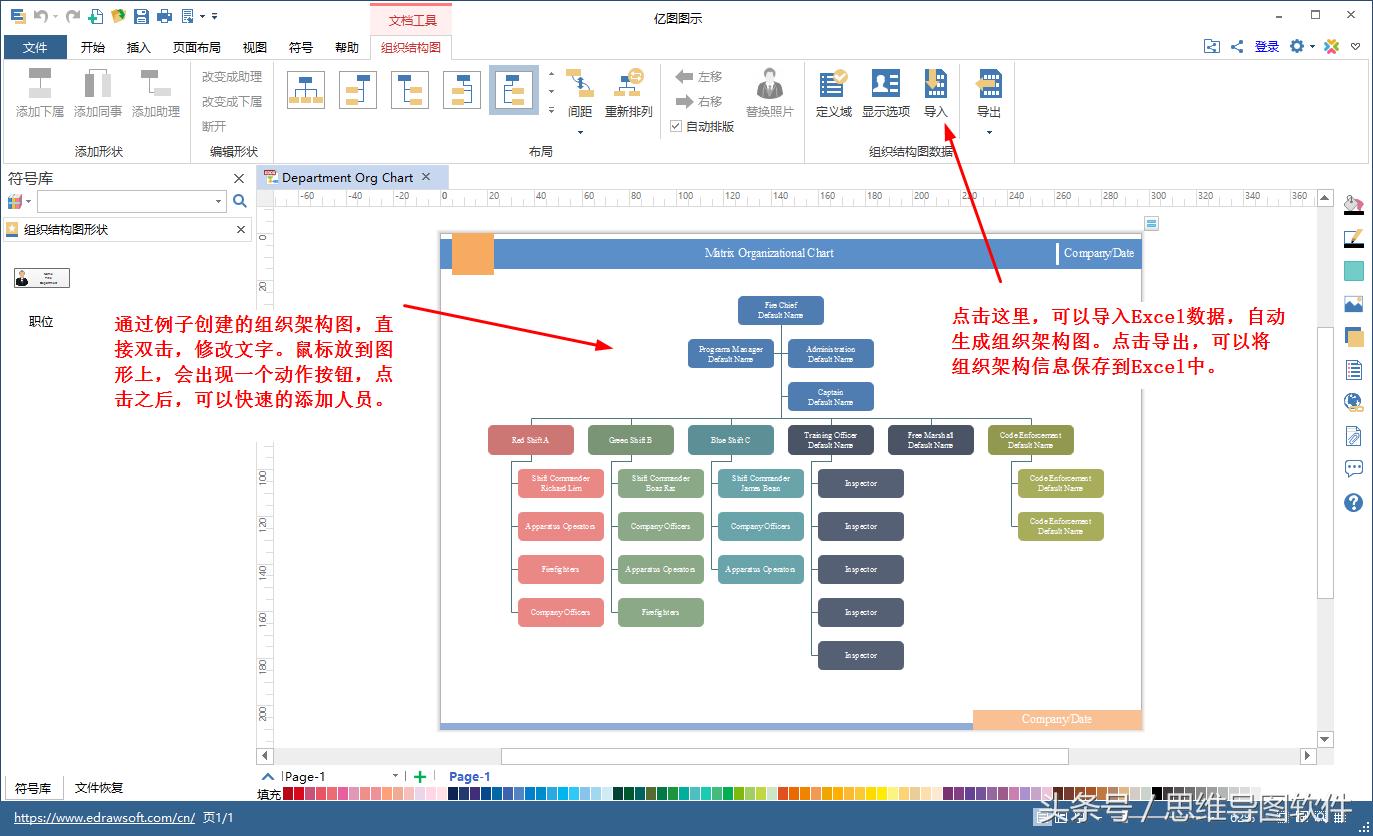Open the hyperlink globe icon in right sidebar
The width and height of the screenshot is (1373, 836).
pos(1353,402)
